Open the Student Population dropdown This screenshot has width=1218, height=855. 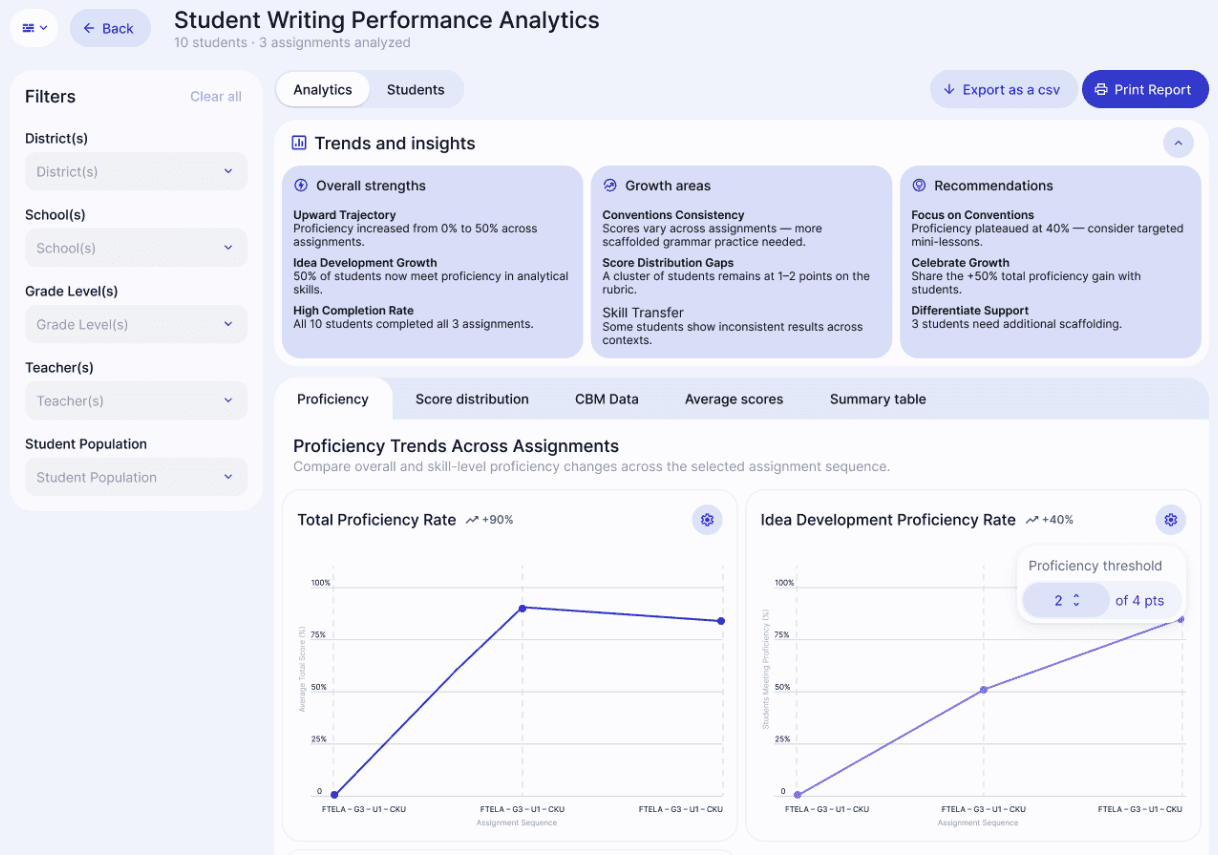[136, 478]
